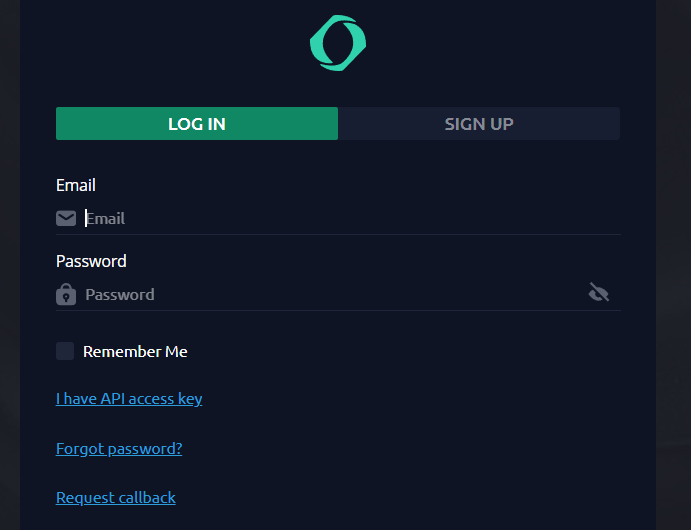Screen dimensions: 691x530
Task: Show password with the crossed-eye icon
Action: 599,293
